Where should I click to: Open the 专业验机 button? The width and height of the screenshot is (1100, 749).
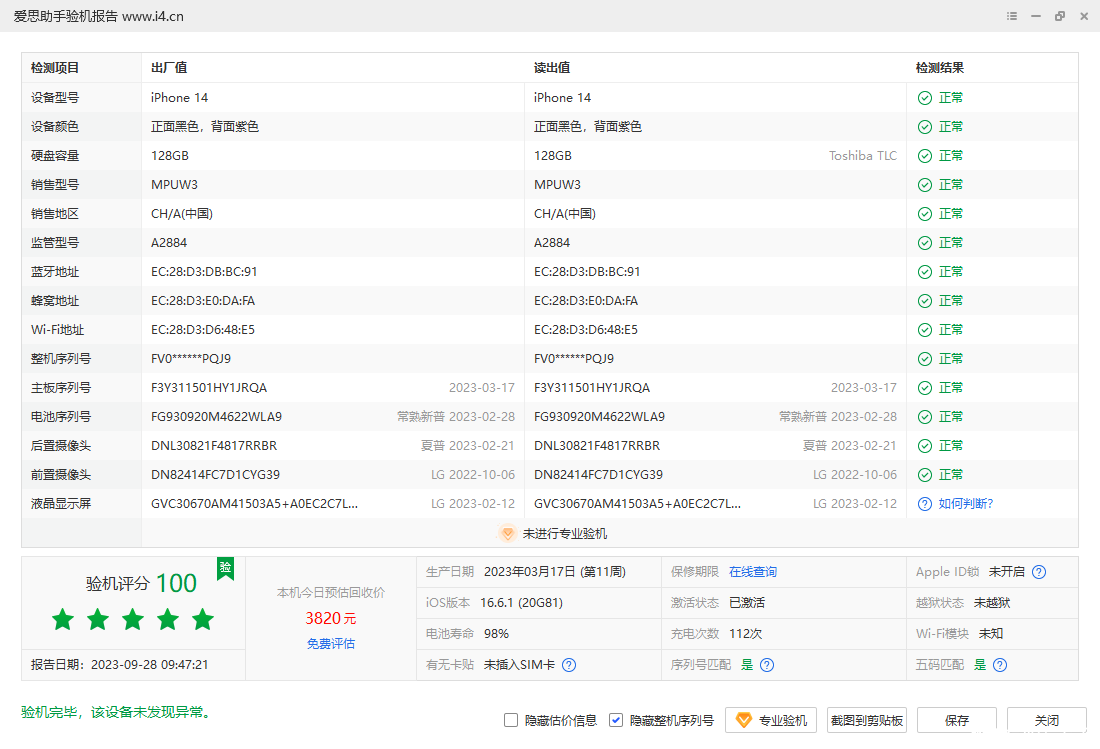(x=771, y=720)
